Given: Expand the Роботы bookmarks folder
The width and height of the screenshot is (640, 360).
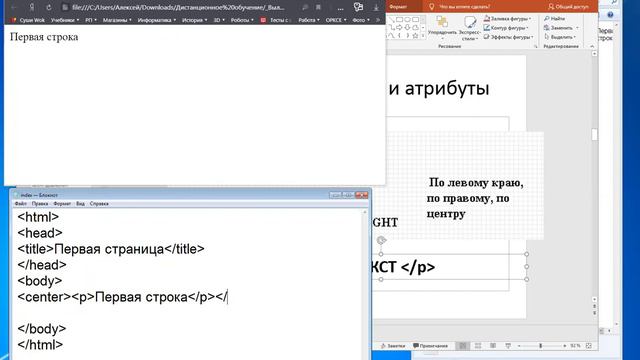Looking at the screenshot, I should (242, 20).
